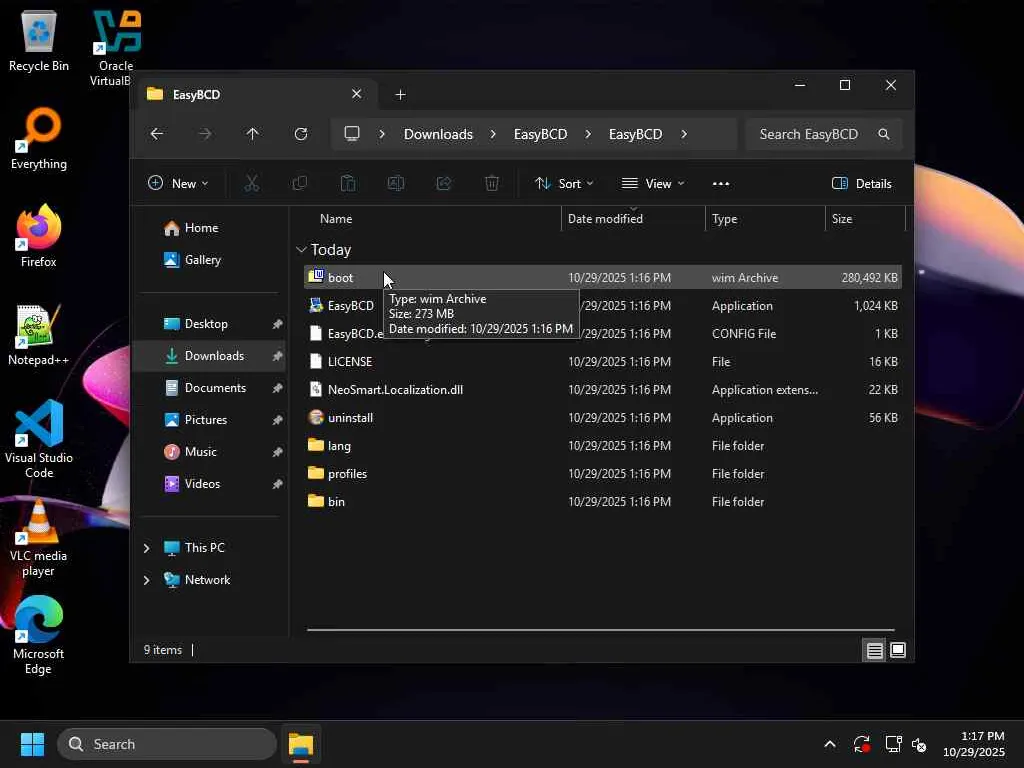Go up one folder level
Screen dimensions: 1024x768
click(x=252, y=134)
